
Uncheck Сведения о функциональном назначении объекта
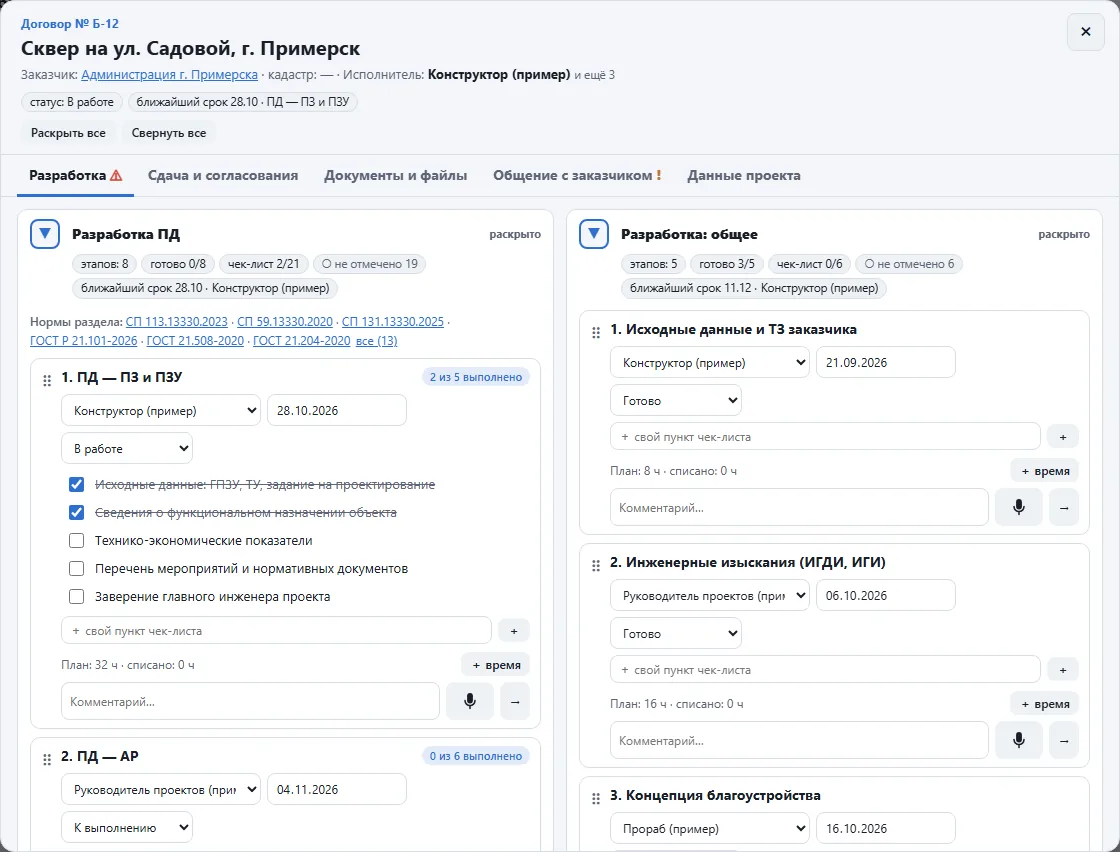click(76, 512)
